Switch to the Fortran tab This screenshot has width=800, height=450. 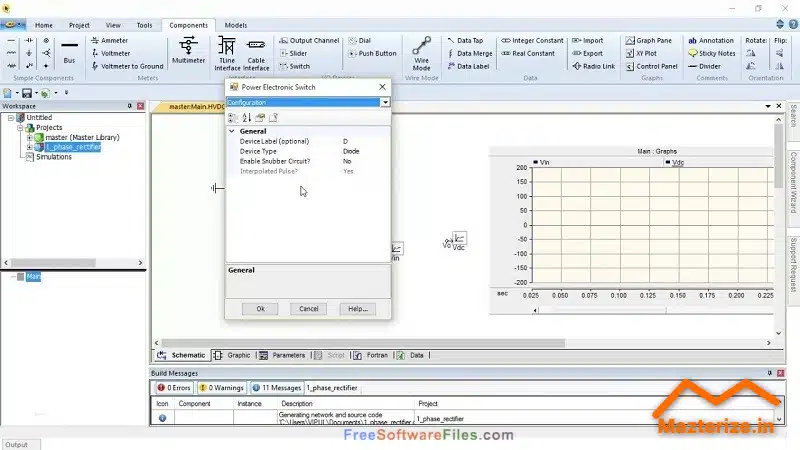(x=371, y=355)
